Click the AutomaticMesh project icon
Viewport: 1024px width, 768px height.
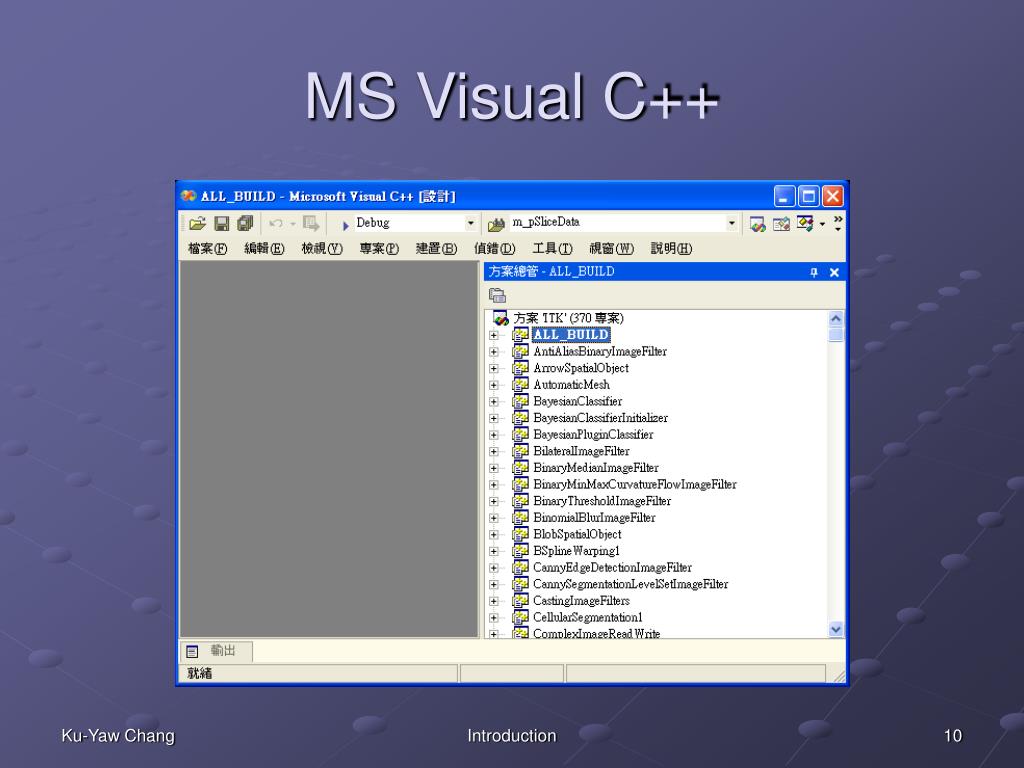[x=520, y=385]
